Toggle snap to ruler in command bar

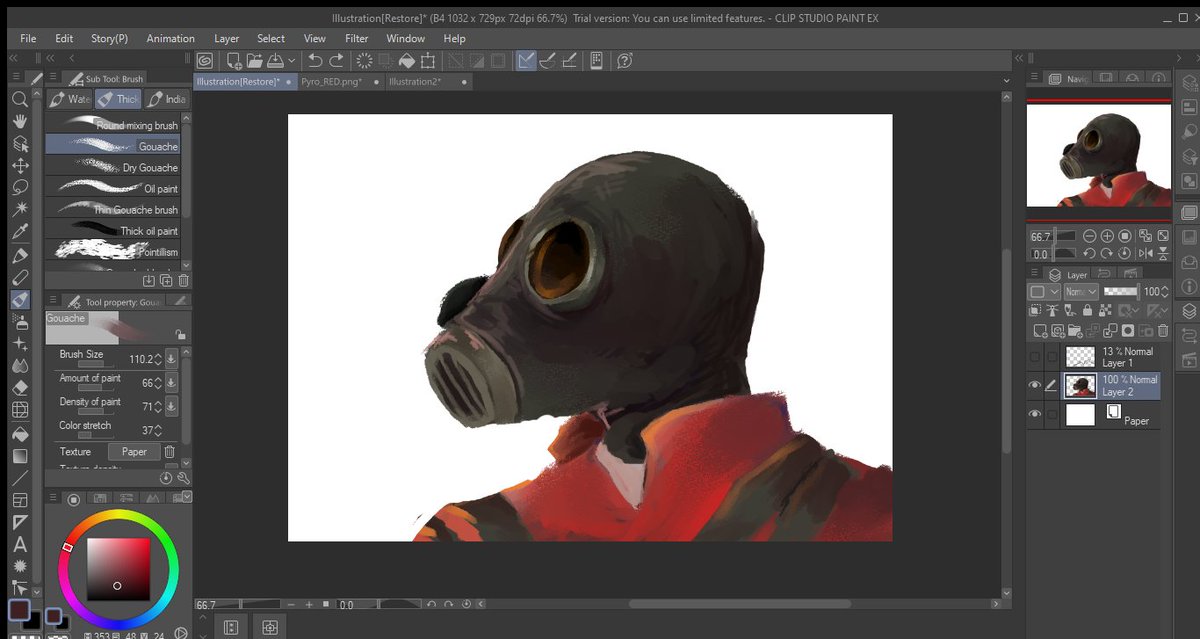(x=526, y=61)
